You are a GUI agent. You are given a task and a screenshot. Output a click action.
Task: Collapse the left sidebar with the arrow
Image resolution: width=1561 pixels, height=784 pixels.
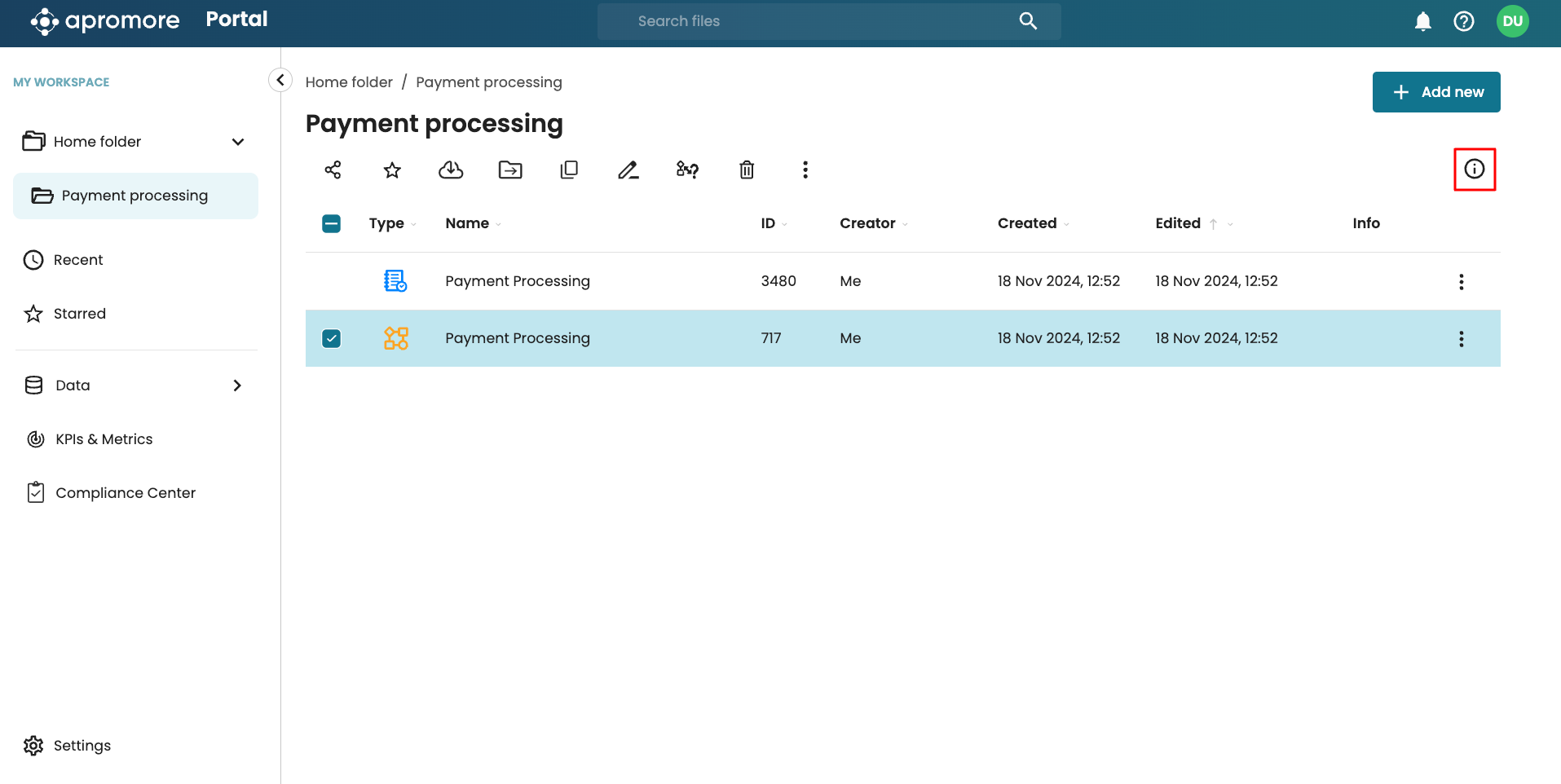pos(280,80)
